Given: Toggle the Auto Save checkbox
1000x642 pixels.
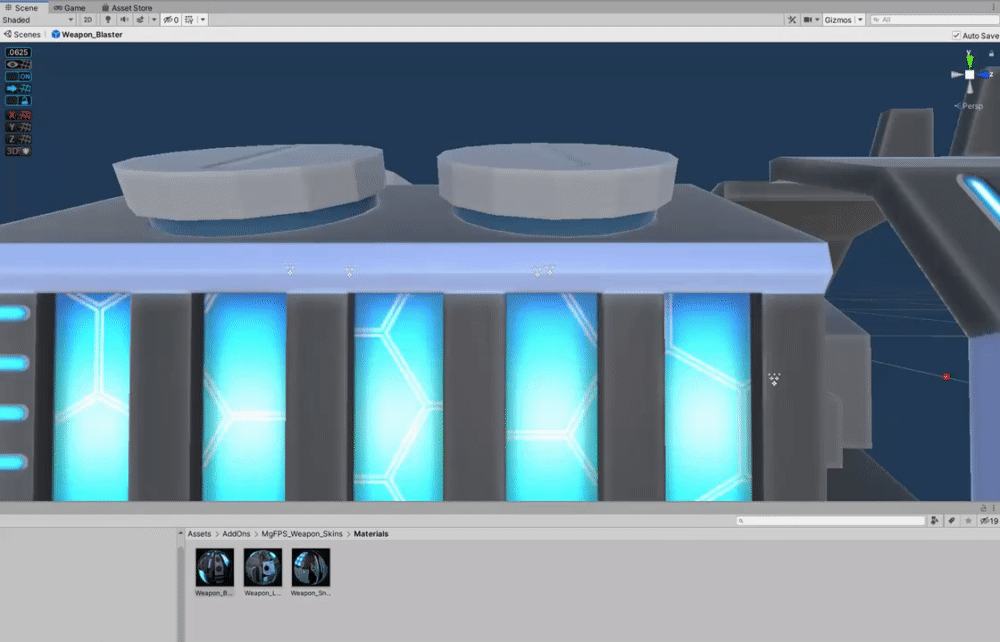Looking at the screenshot, I should [956, 36].
